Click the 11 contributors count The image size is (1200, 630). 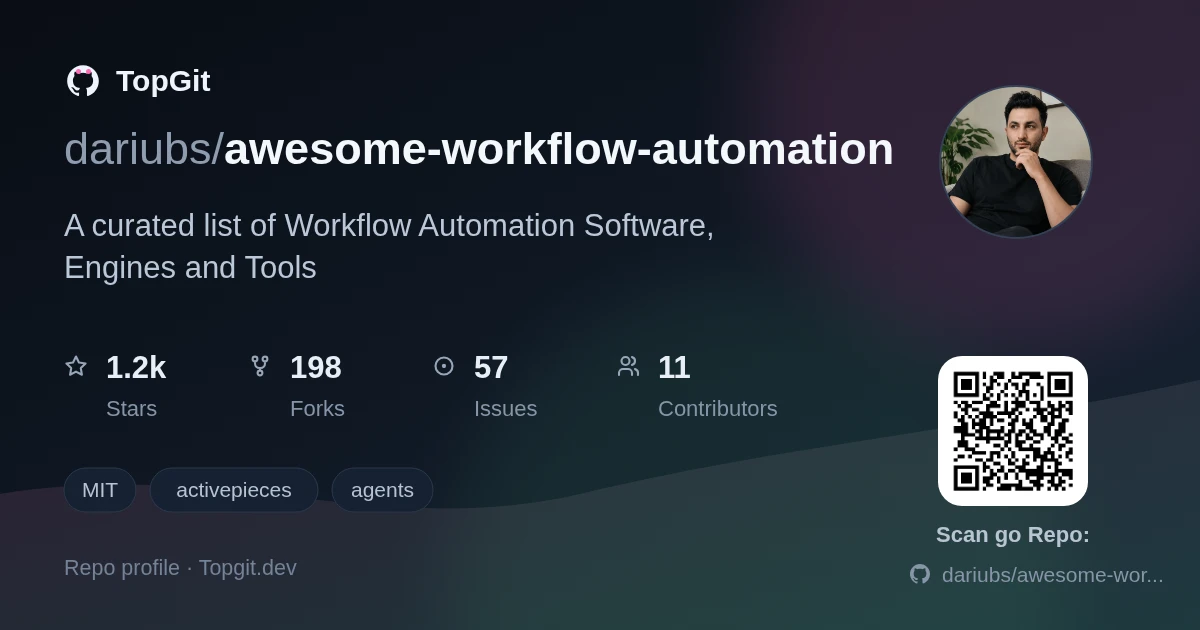(674, 367)
